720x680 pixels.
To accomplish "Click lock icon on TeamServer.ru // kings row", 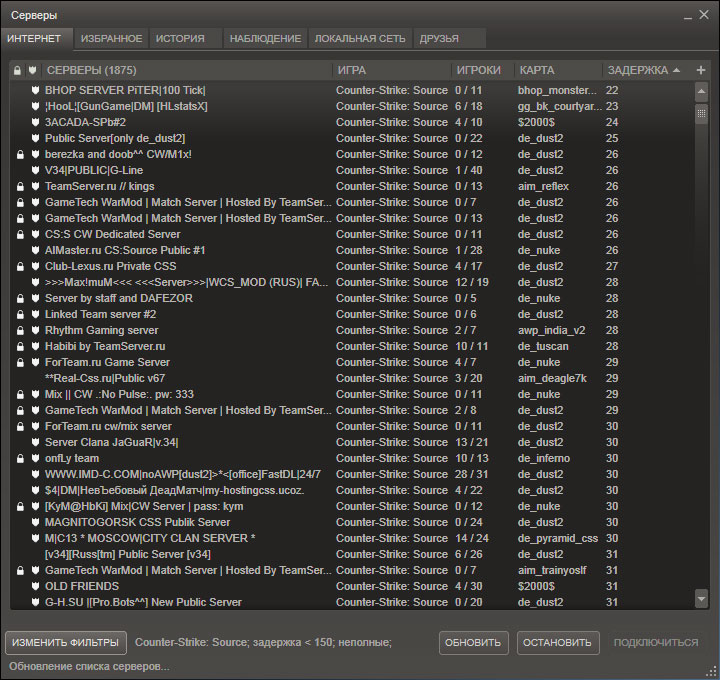I will 20,186.
